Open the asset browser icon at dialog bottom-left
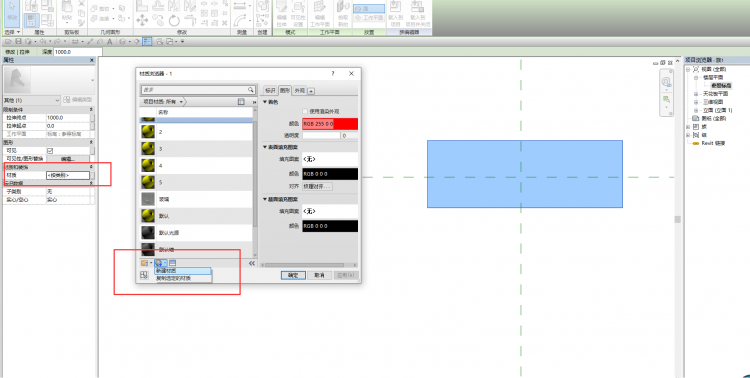 point(143,275)
